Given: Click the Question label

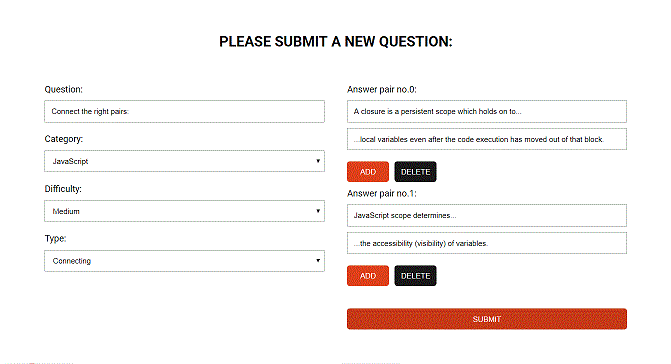Looking at the screenshot, I should tap(63, 89).
